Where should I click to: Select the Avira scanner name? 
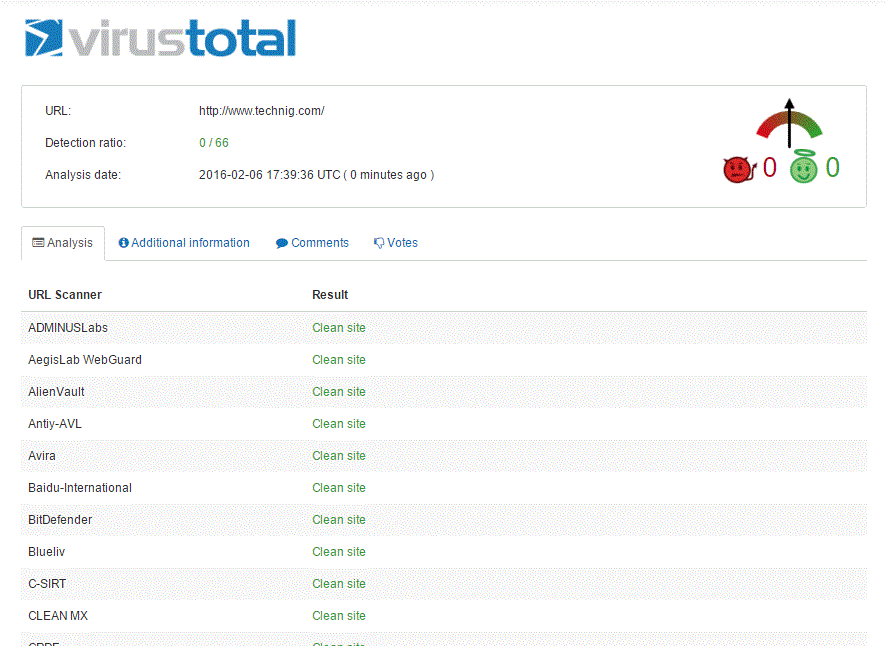click(42, 455)
